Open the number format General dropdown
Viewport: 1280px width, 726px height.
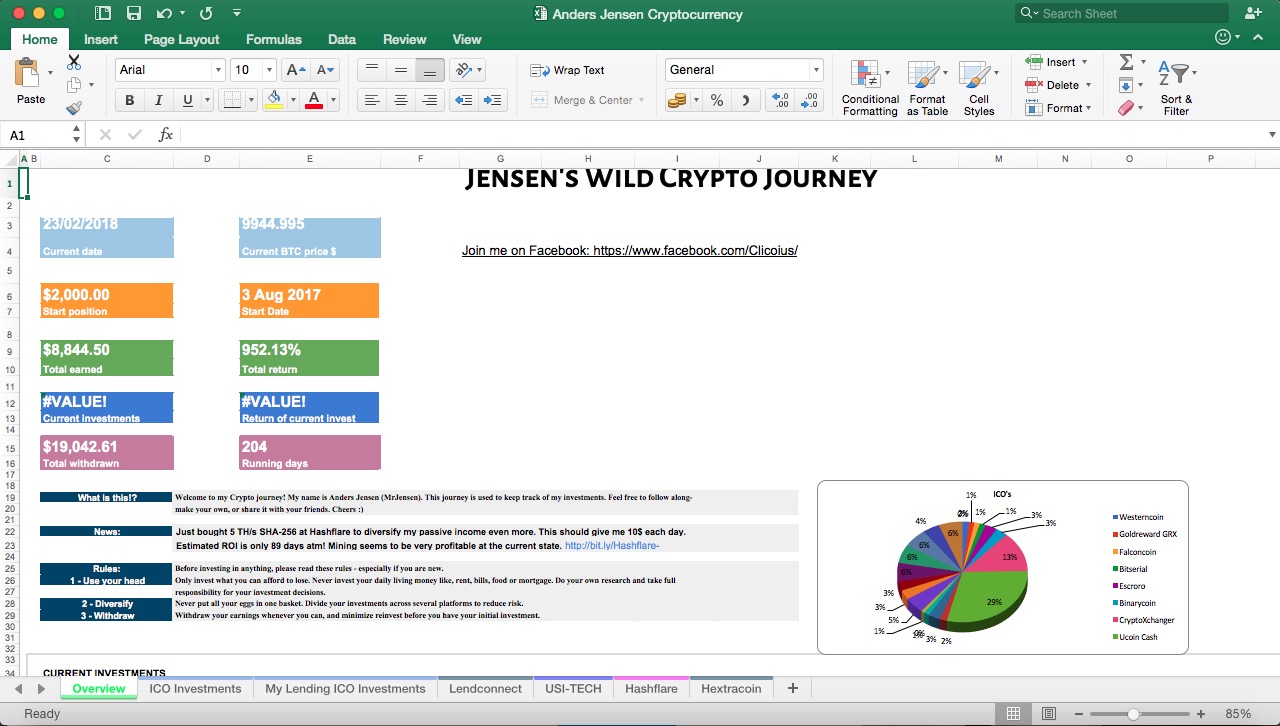click(816, 70)
